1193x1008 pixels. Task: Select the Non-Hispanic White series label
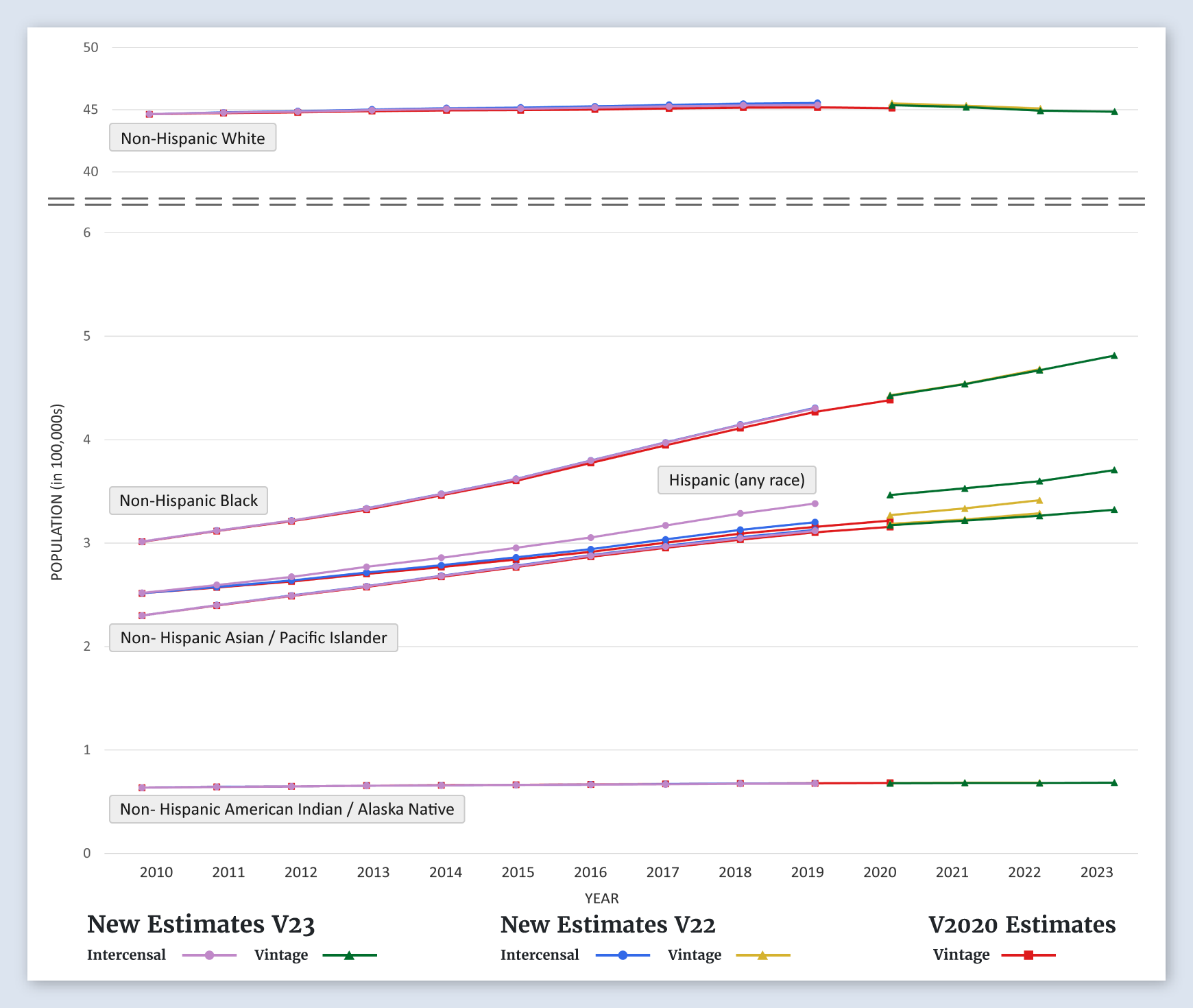(193, 138)
